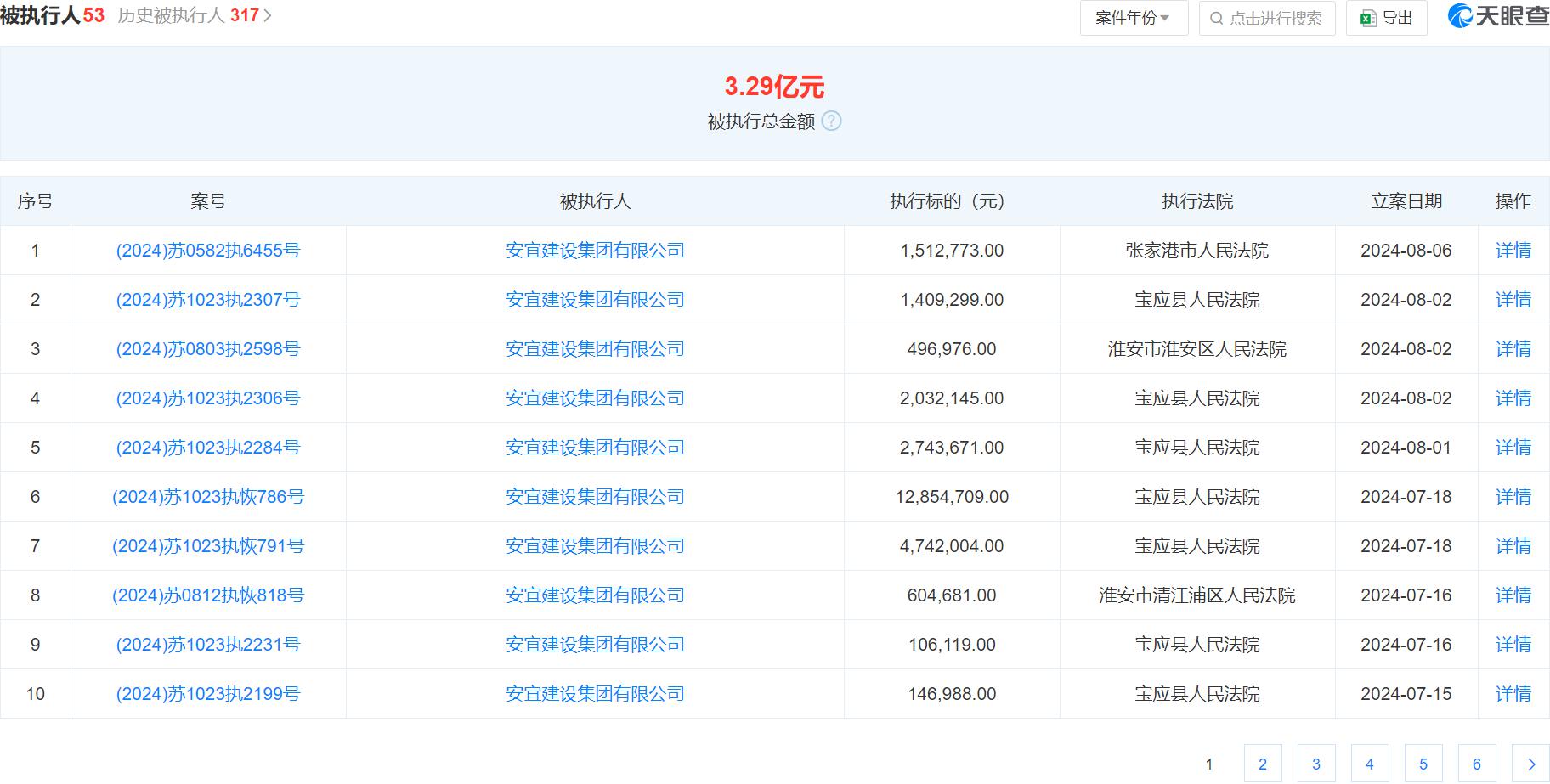
Task: Open 详情 for the 2024-07-15 case
Action: pos(1513,694)
